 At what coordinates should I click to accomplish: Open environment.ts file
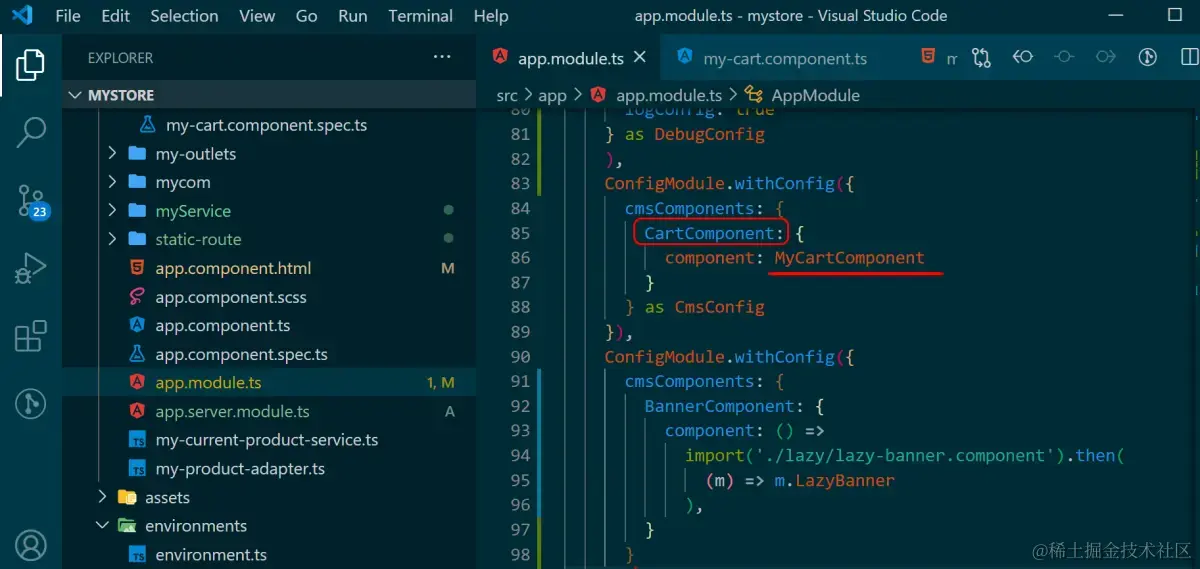(268, 554)
